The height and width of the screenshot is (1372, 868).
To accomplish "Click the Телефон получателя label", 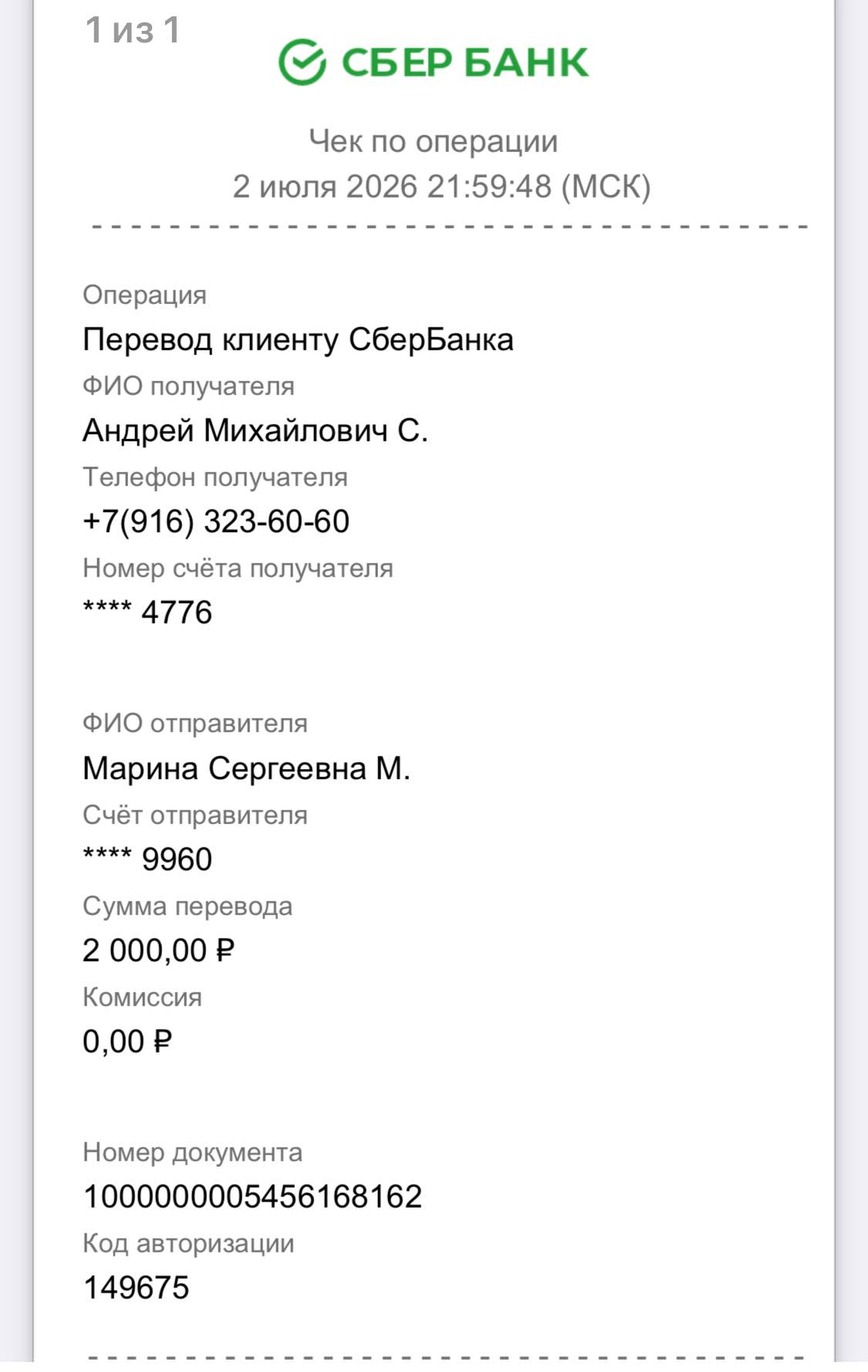I will coord(215,477).
